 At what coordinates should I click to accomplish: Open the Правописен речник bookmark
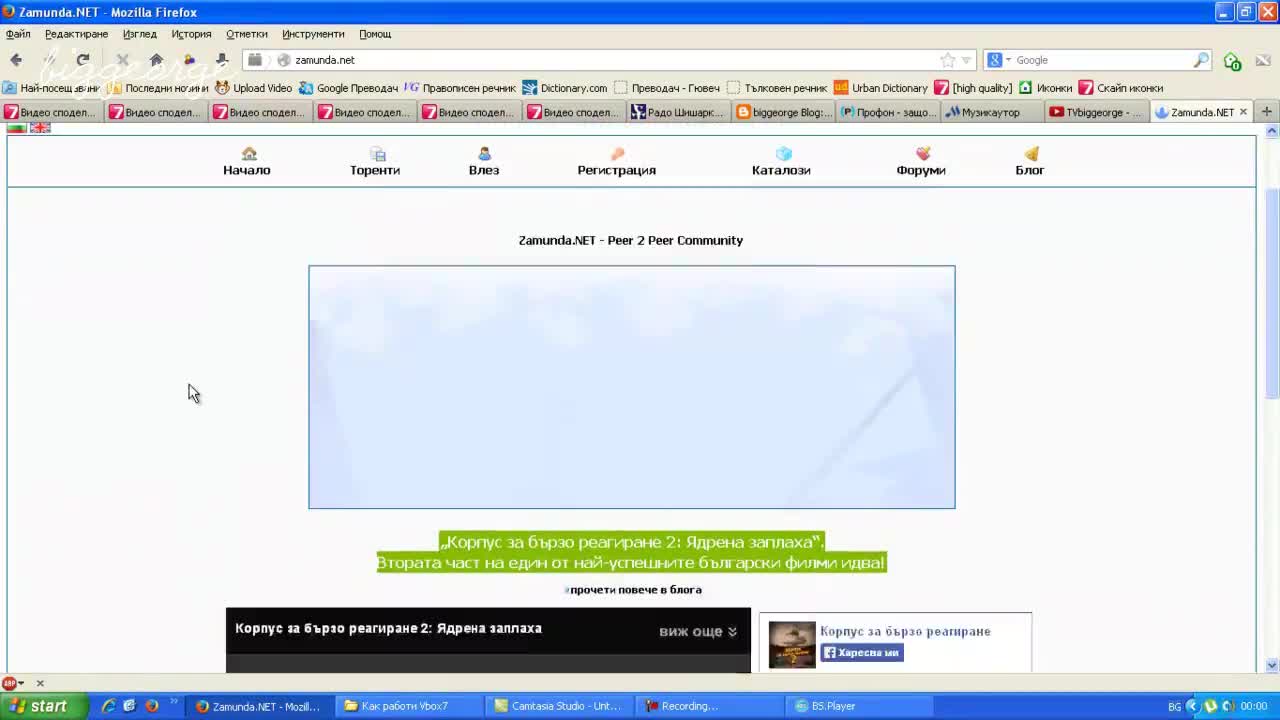460,88
